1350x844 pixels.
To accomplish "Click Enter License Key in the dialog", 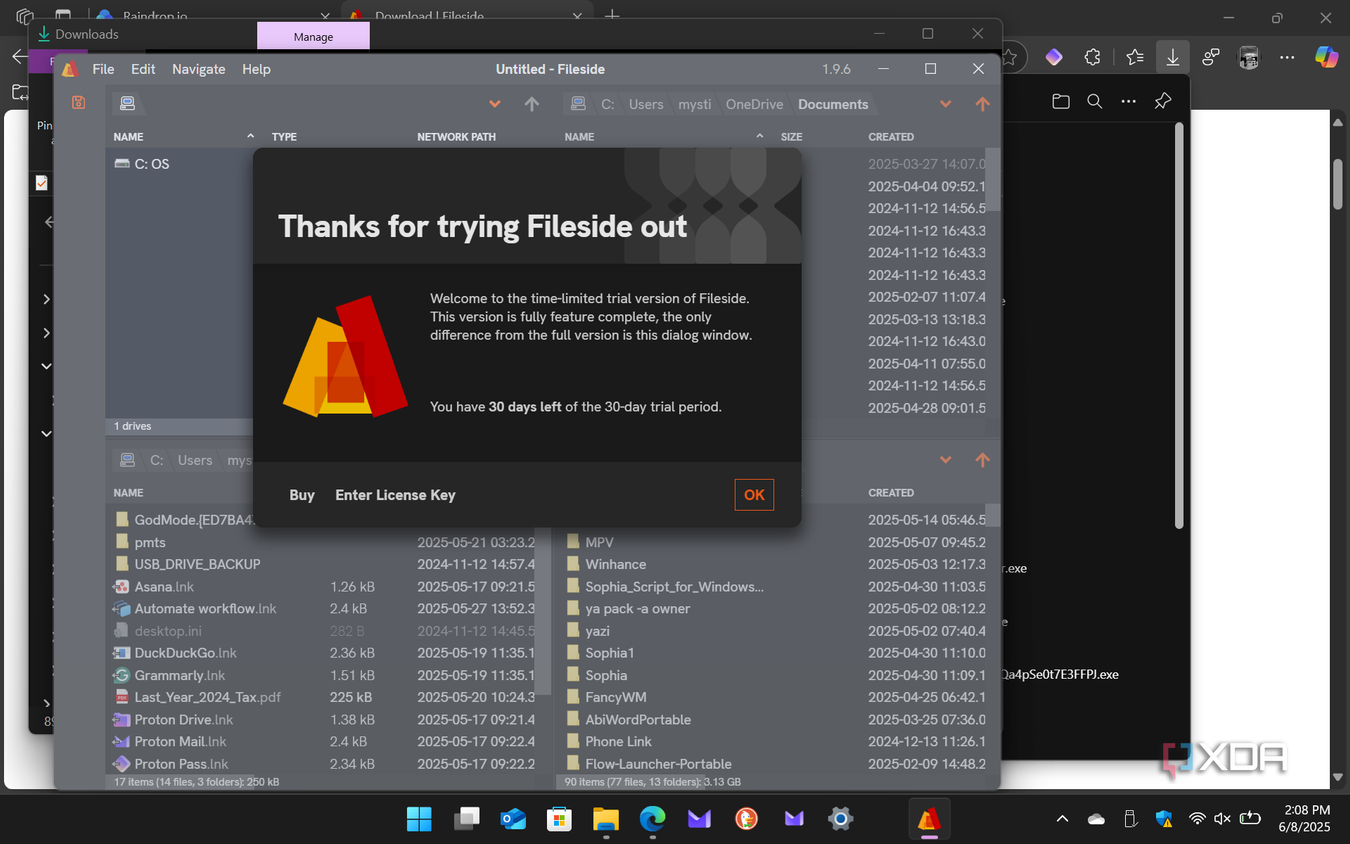I will [x=395, y=495].
